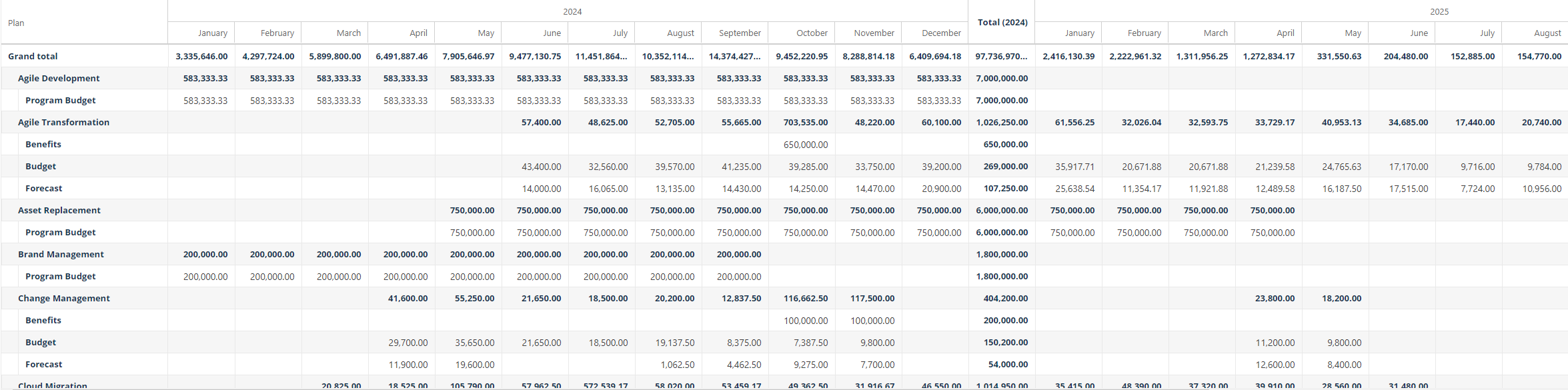Click Grand total May 2024 value 7,905,646.97

click(x=469, y=56)
